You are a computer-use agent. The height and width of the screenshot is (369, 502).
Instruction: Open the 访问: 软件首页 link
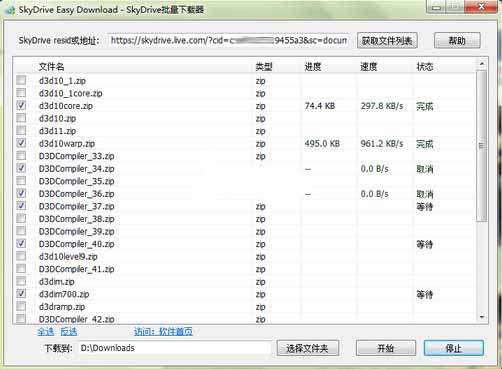(163, 332)
